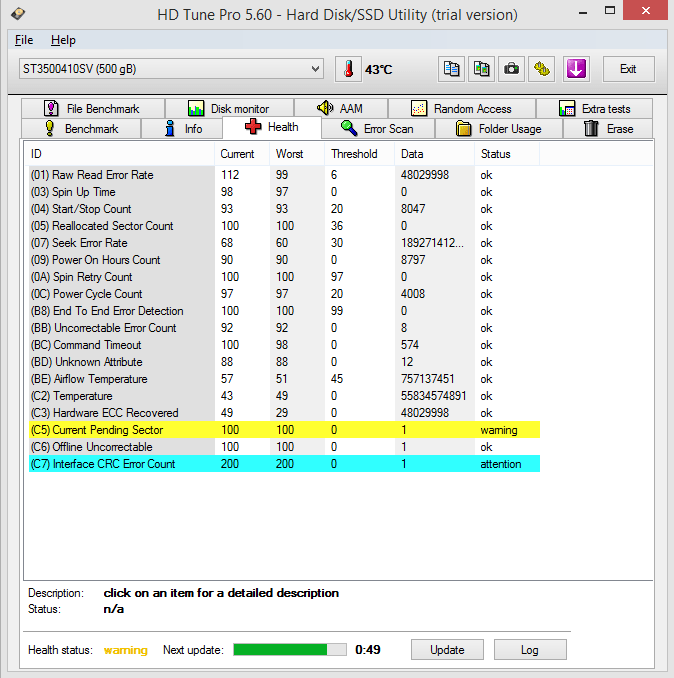Switch to the Error Scan tab

(x=378, y=129)
